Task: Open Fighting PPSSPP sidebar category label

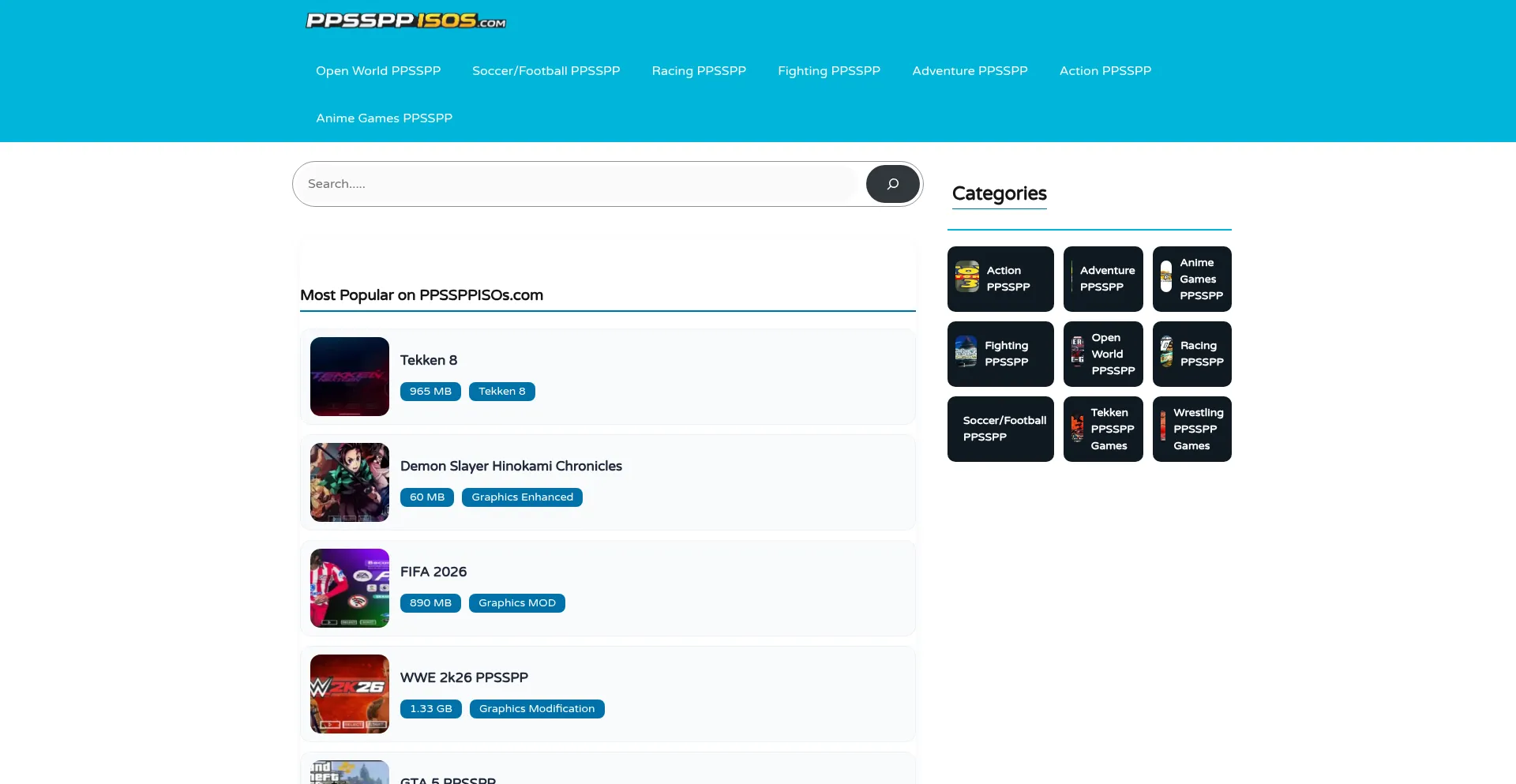Action: (x=1006, y=354)
